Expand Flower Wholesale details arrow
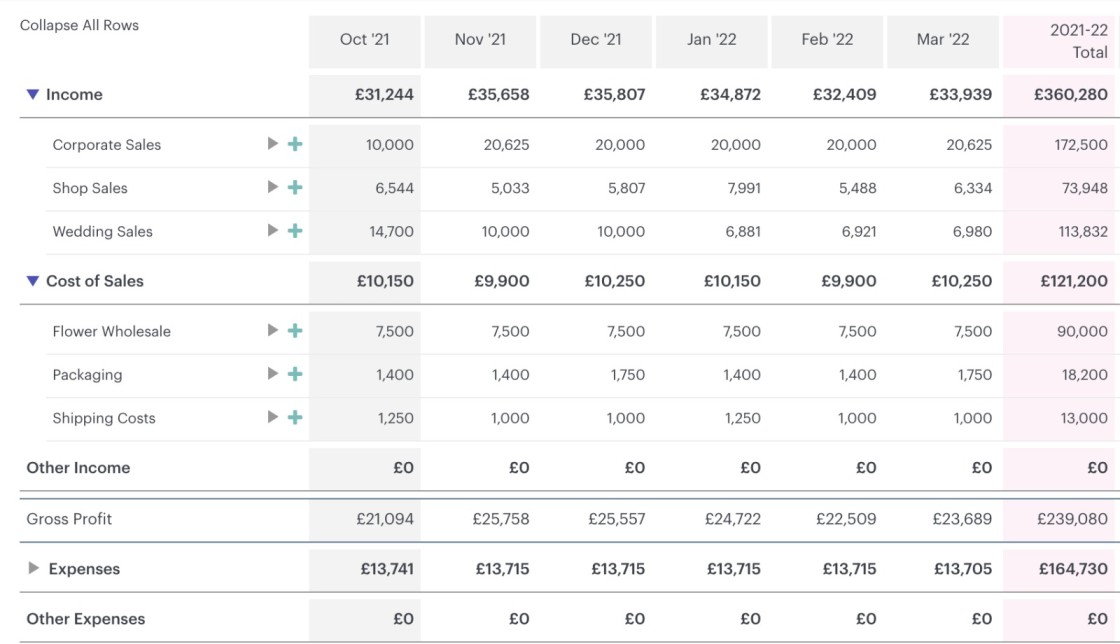 273,331
